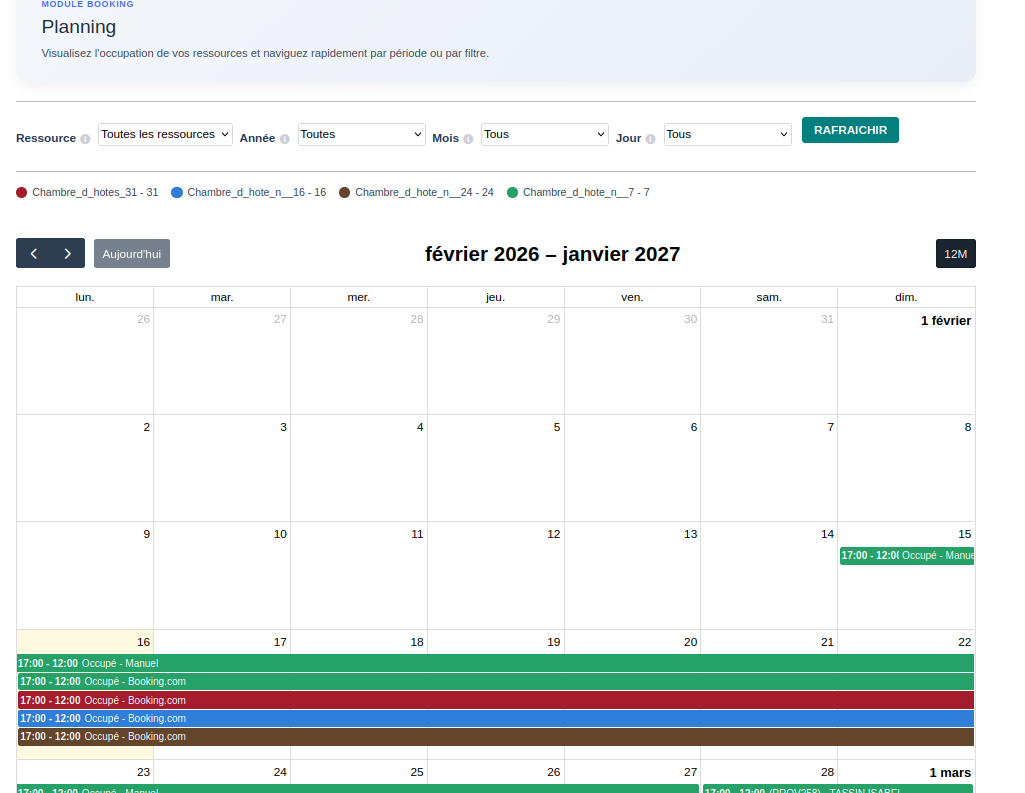Expand the Mois dropdown
Image resolution: width=1025 pixels, height=793 pixels.
[x=544, y=134]
